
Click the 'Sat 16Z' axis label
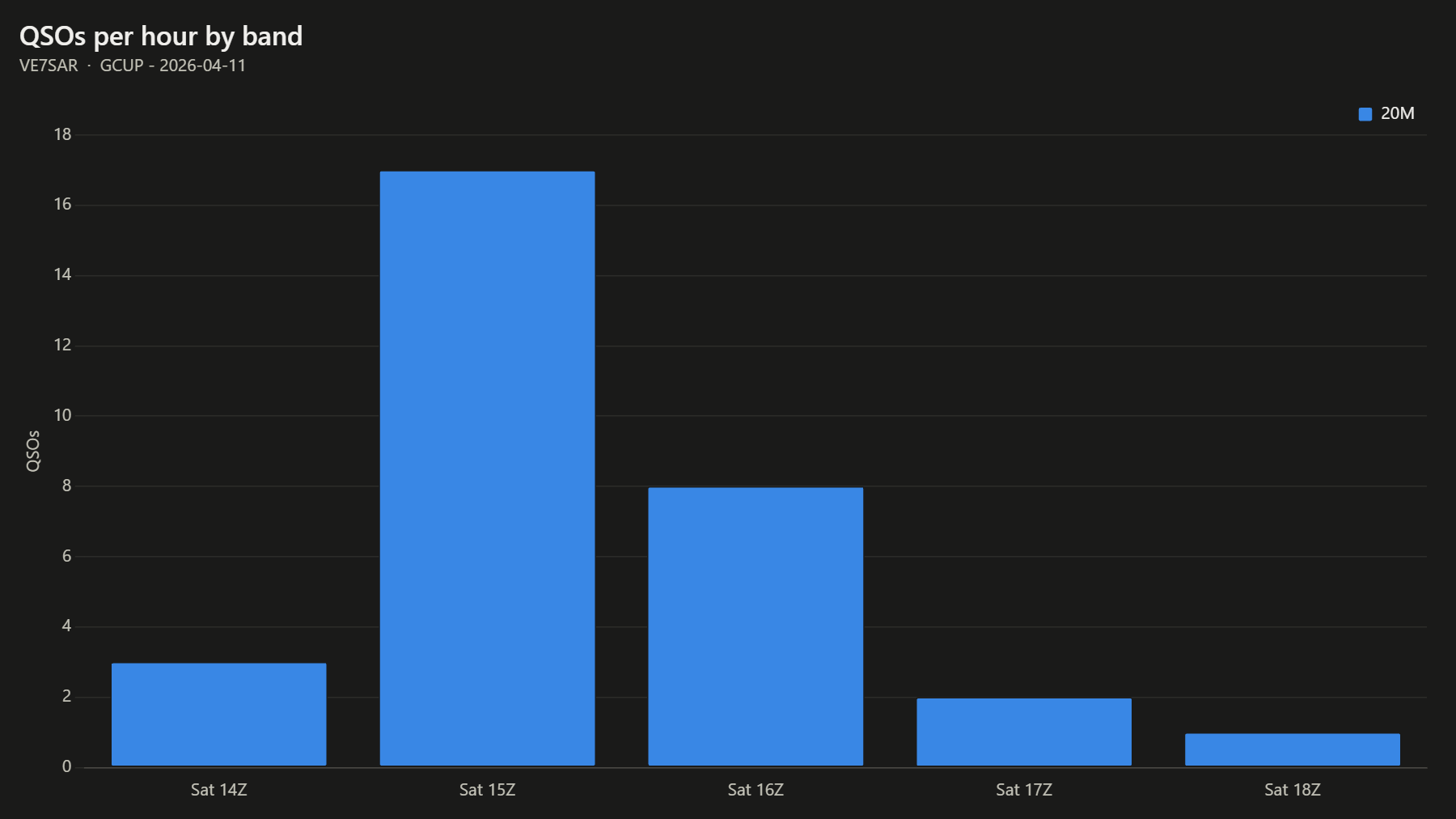click(x=756, y=790)
